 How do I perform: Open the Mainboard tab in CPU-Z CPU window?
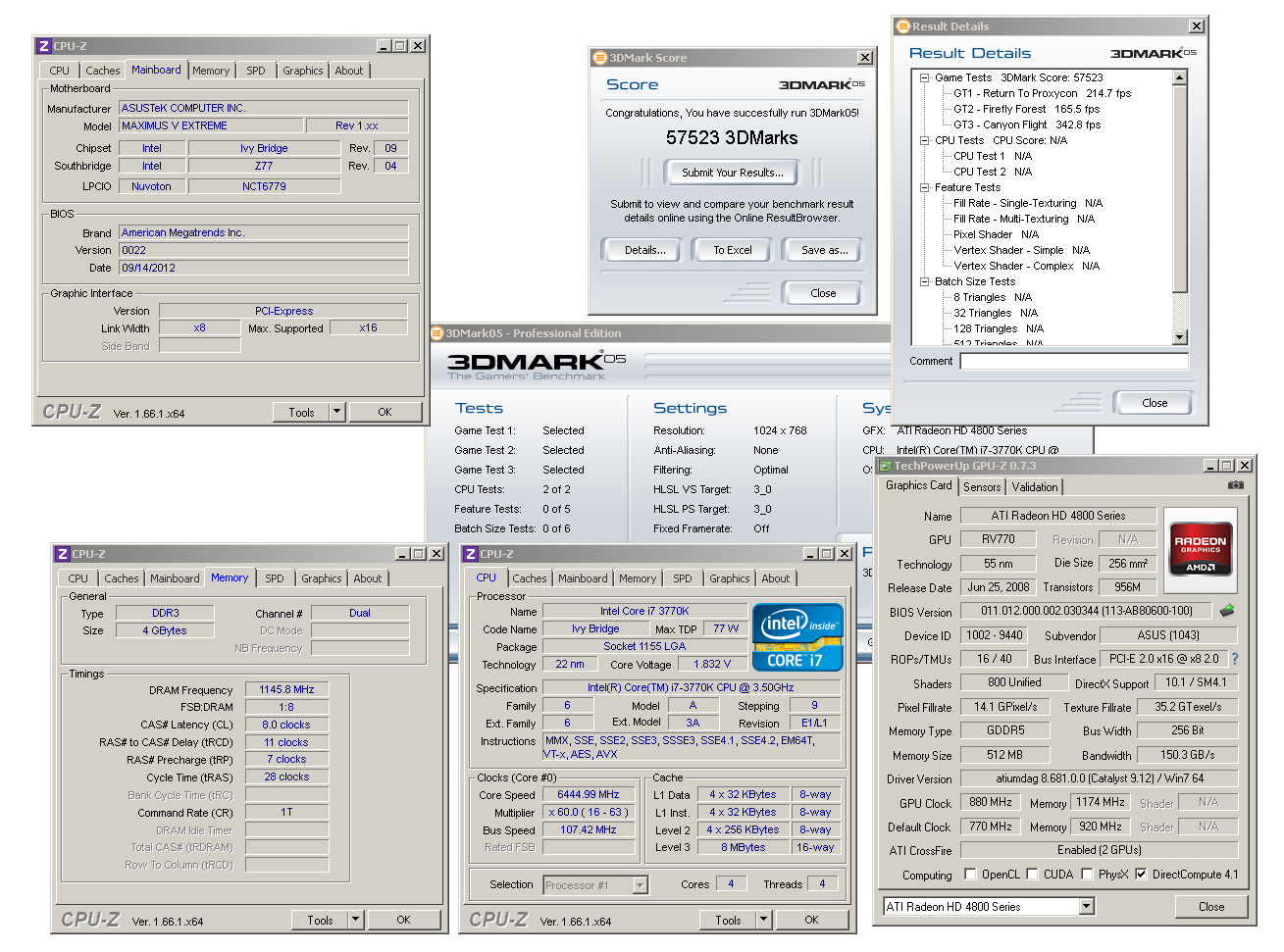[x=583, y=578]
